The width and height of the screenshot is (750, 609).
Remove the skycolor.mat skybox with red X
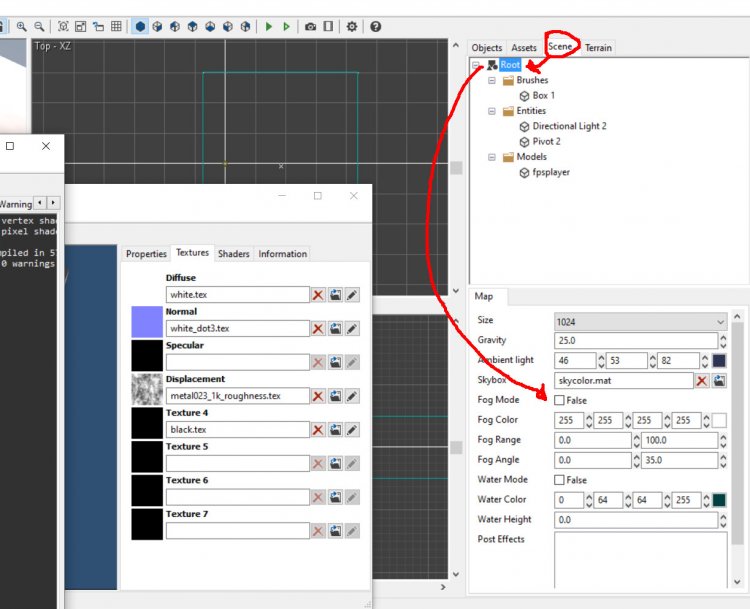[x=702, y=381]
